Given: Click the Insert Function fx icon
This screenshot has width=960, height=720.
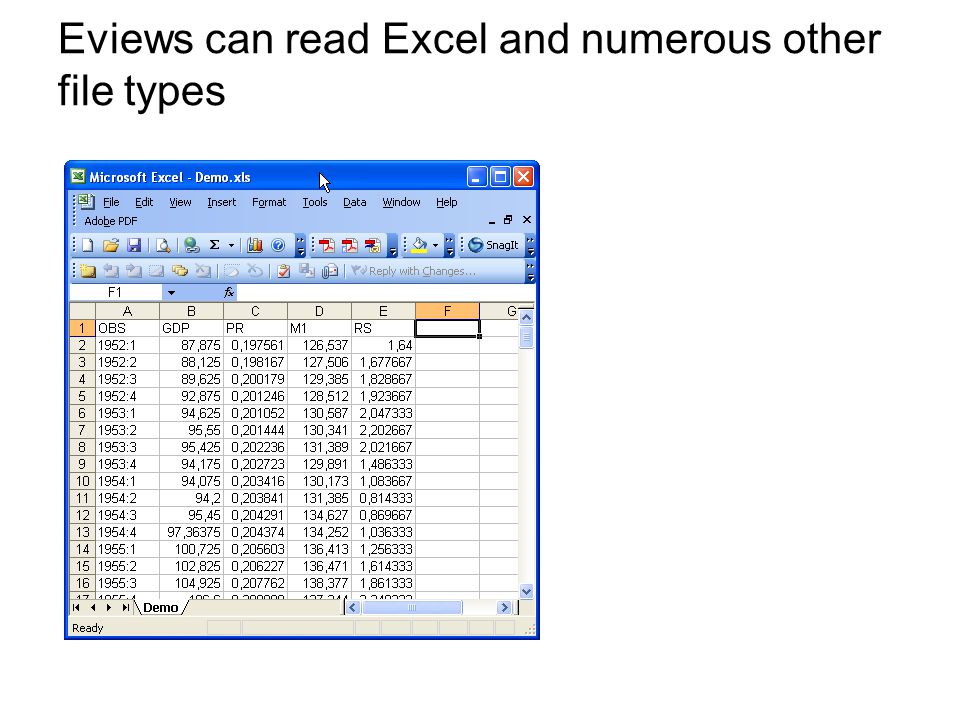Looking at the screenshot, I should click(229, 293).
